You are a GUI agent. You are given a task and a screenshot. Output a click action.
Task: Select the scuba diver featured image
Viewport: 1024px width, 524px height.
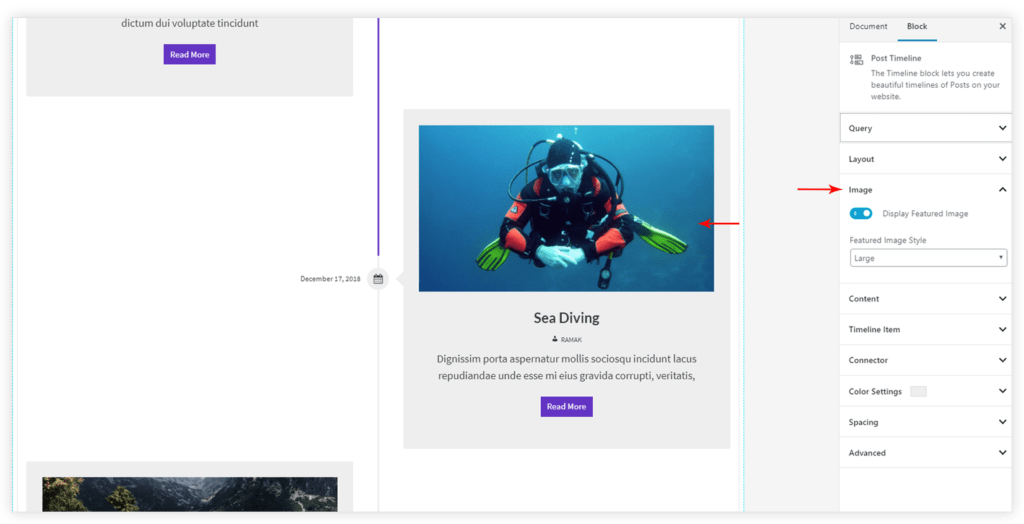pos(566,208)
